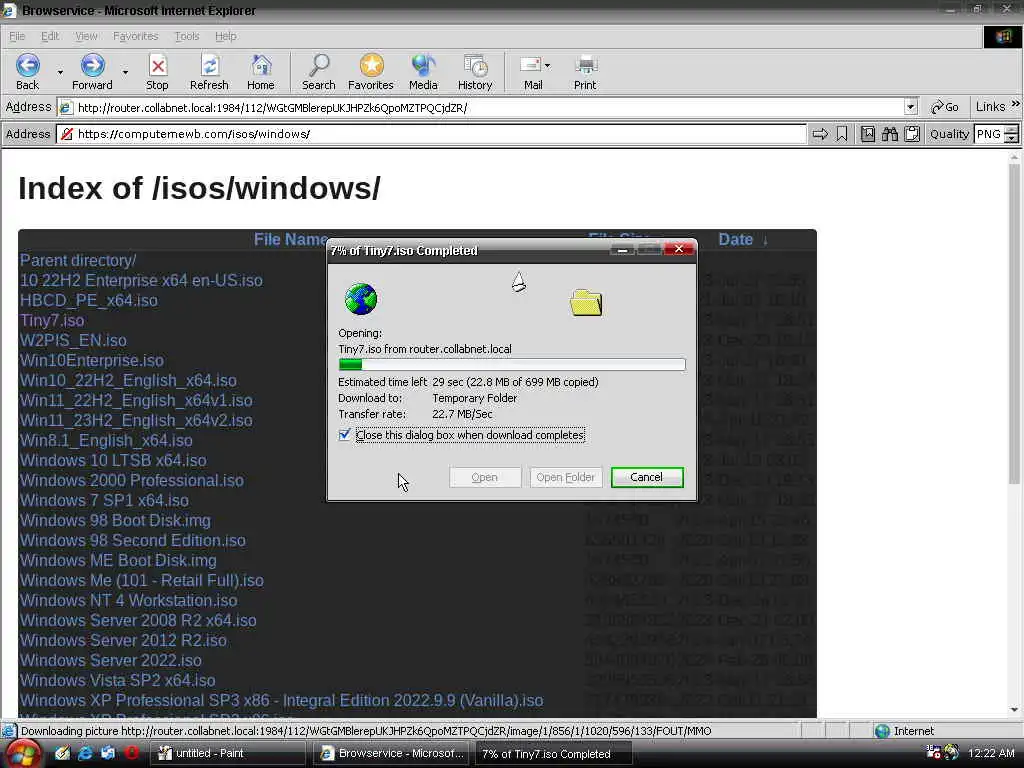1024x768 pixels.
Task: Click the Windows Vista SP2 x64.iso link
Action: (x=118, y=680)
